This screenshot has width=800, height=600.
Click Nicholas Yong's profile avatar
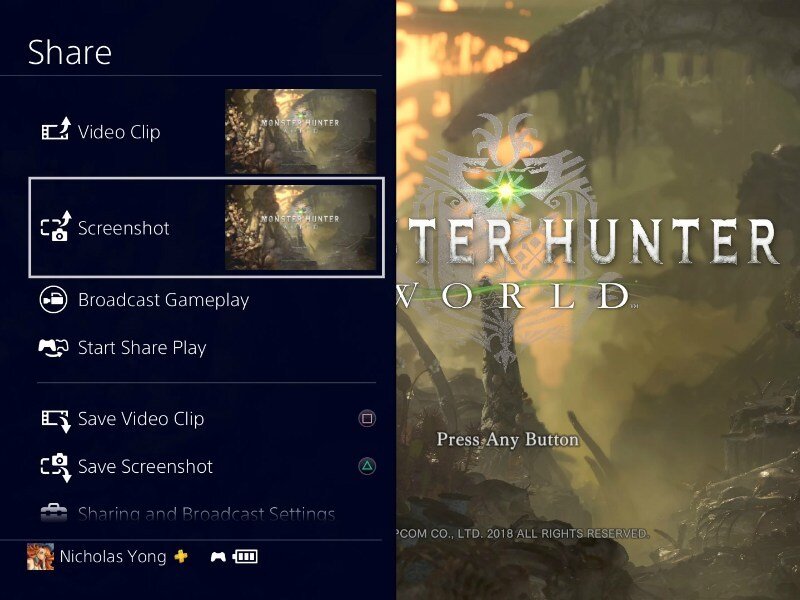40,556
